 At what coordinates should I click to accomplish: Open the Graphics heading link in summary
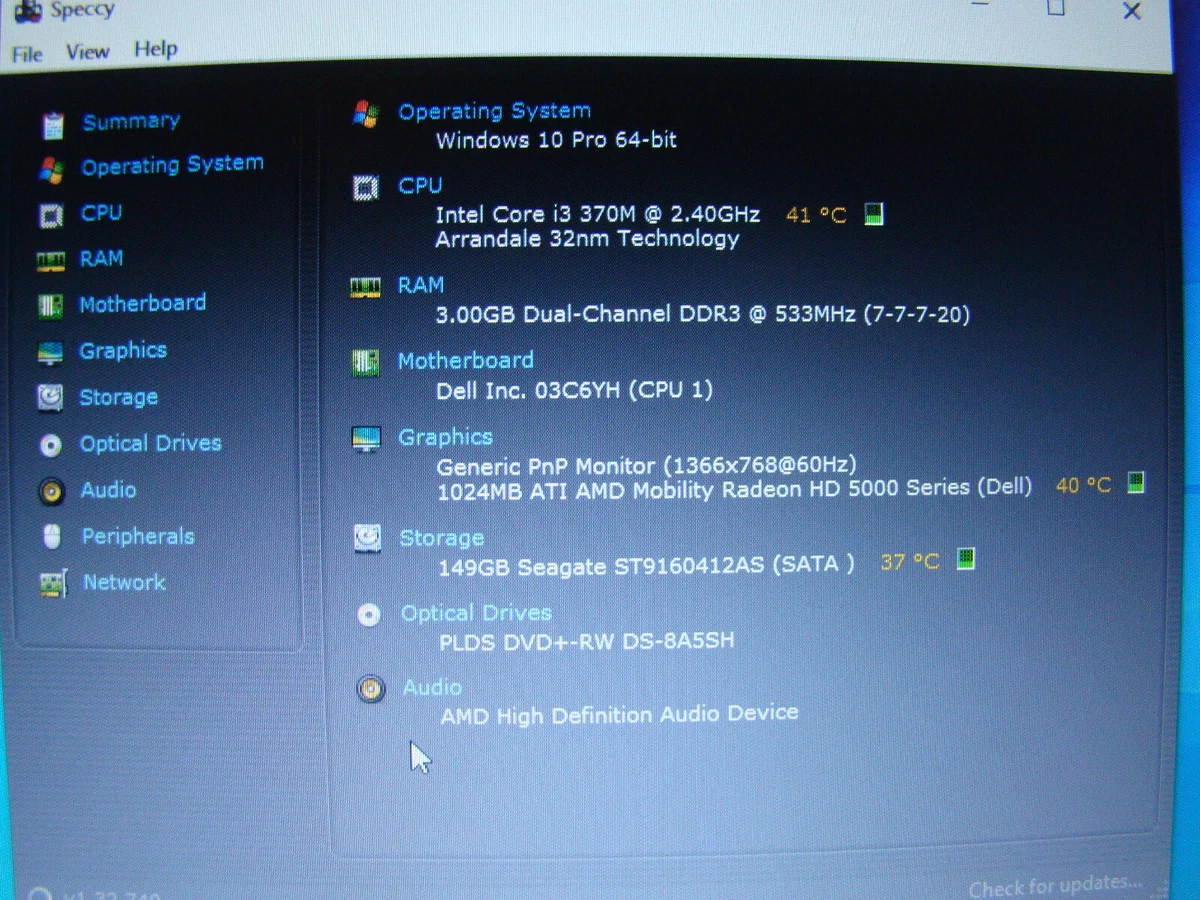pyautogui.click(x=445, y=438)
